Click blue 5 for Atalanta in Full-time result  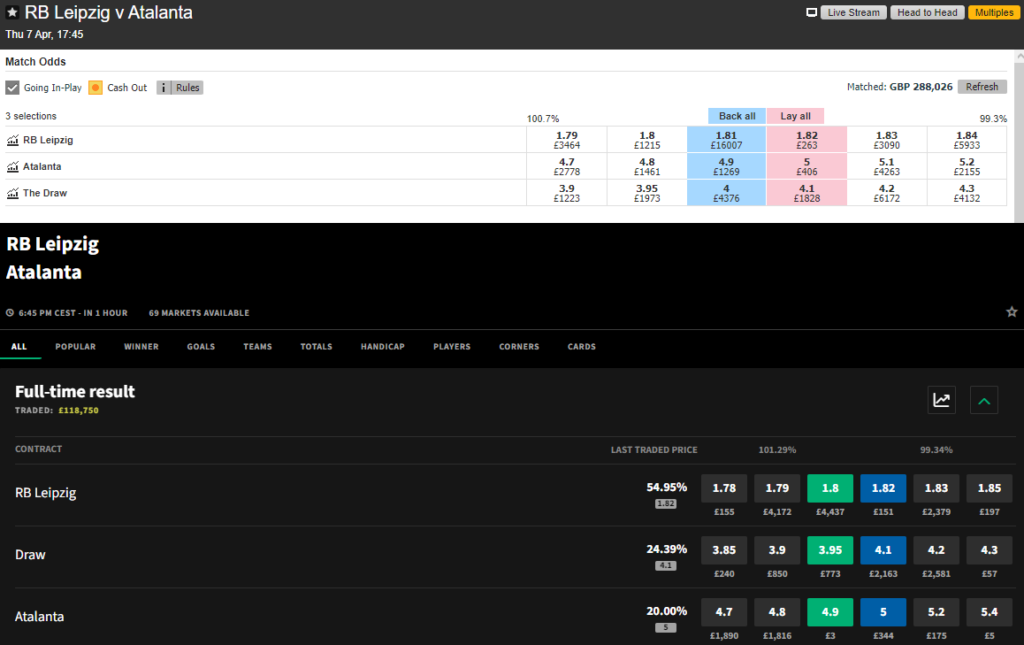coord(883,612)
